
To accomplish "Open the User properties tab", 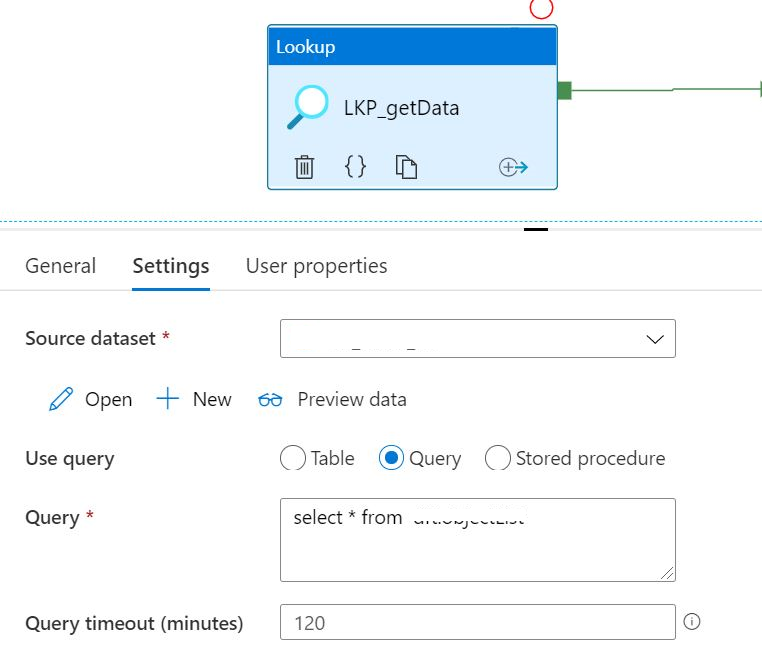I will [x=317, y=266].
